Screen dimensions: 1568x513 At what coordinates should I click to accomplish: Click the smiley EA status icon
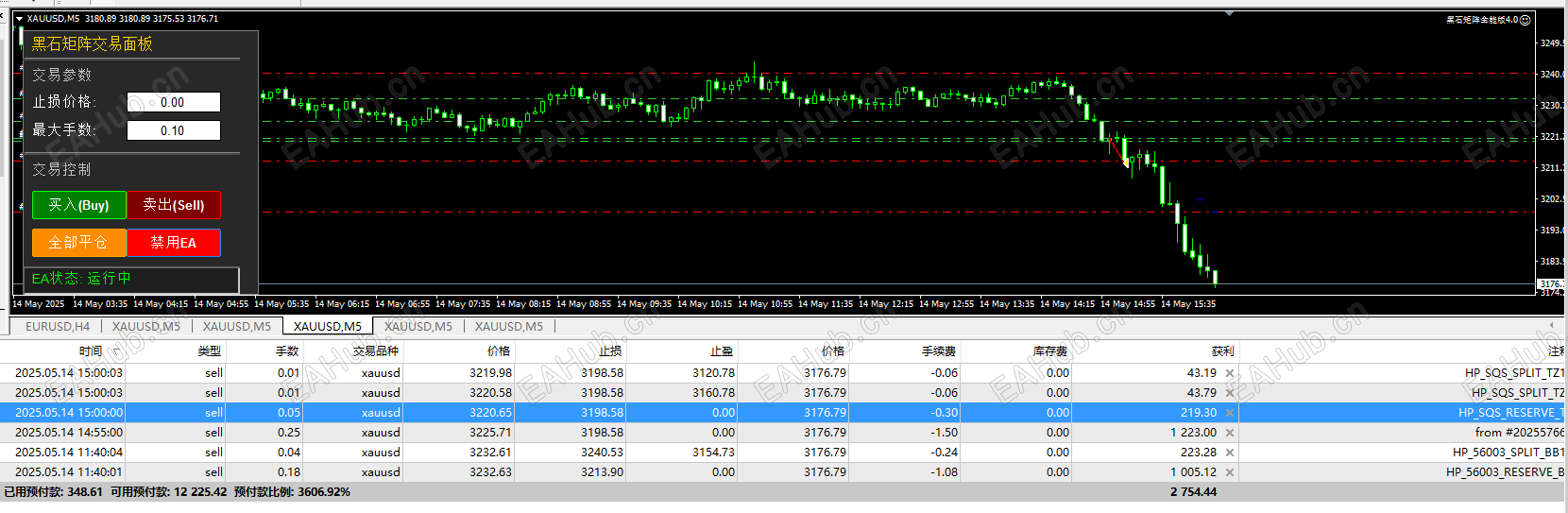tap(1525, 19)
